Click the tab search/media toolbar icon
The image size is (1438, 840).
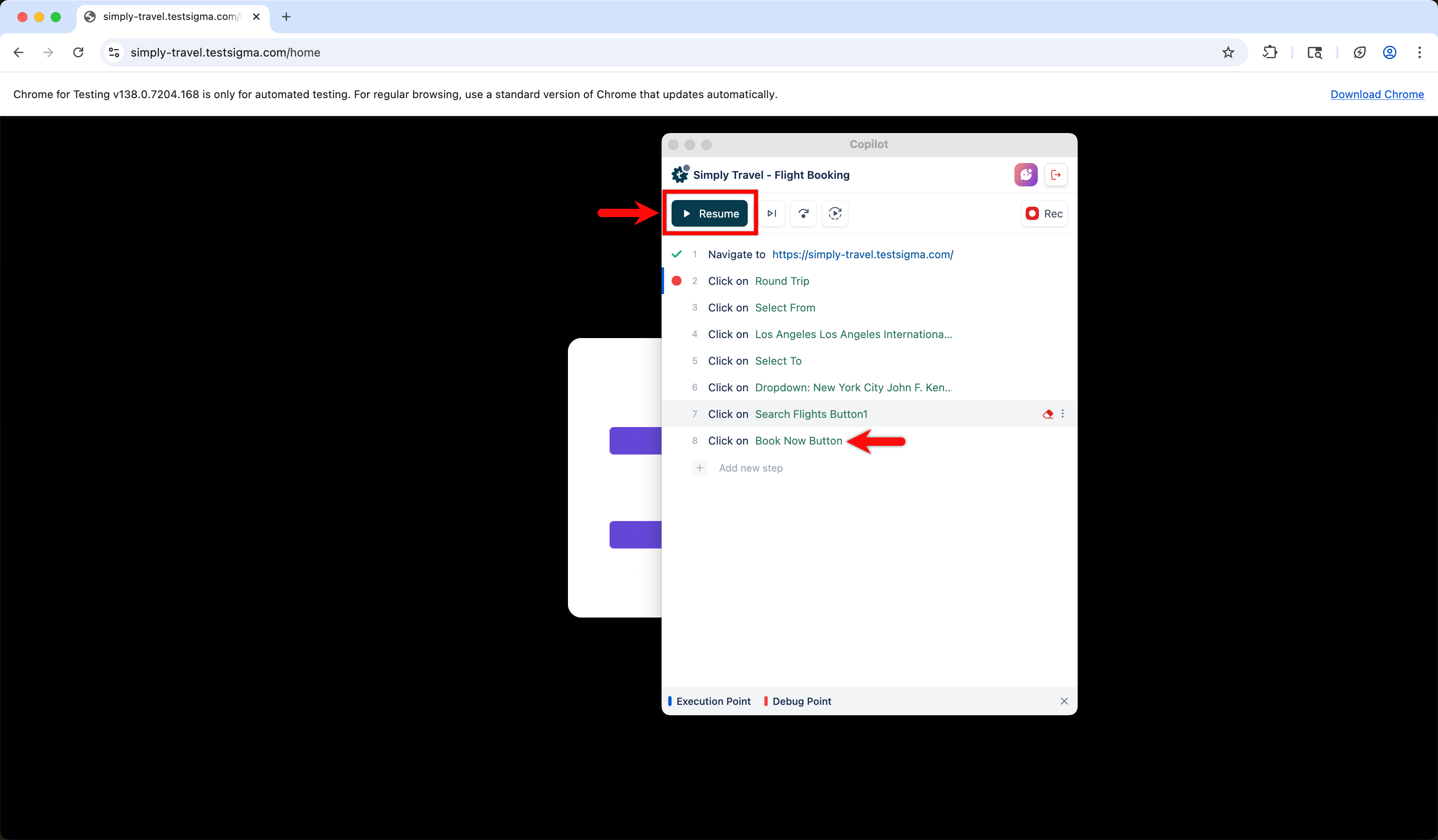(x=1315, y=52)
